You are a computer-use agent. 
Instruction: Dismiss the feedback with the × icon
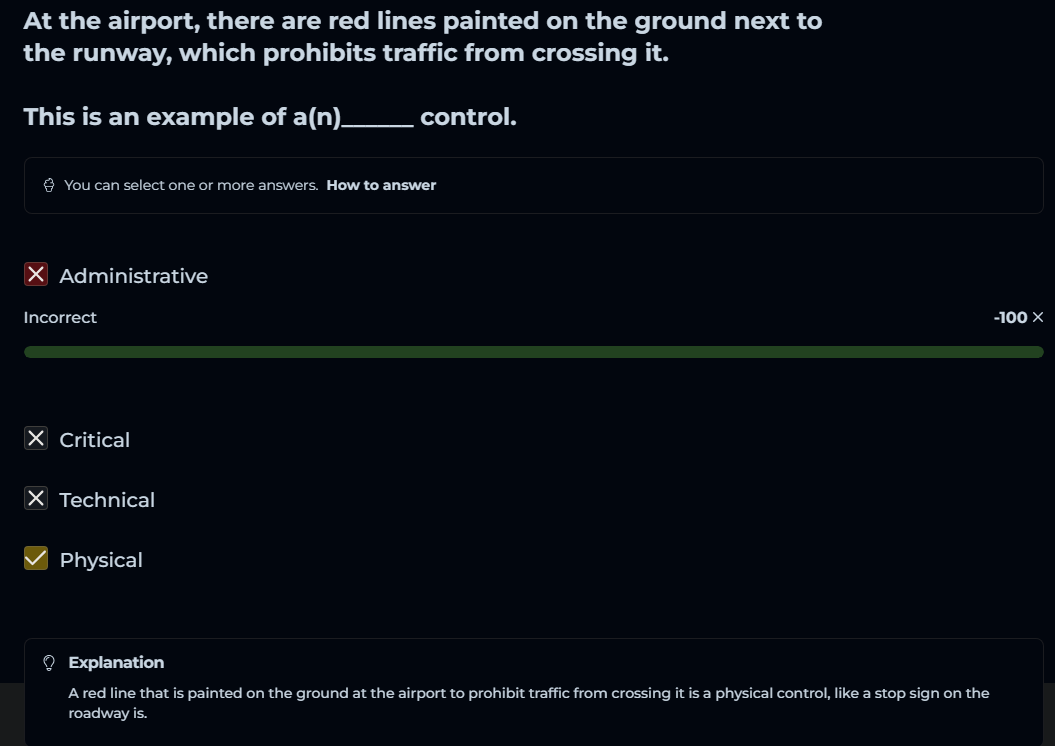[1037, 317]
